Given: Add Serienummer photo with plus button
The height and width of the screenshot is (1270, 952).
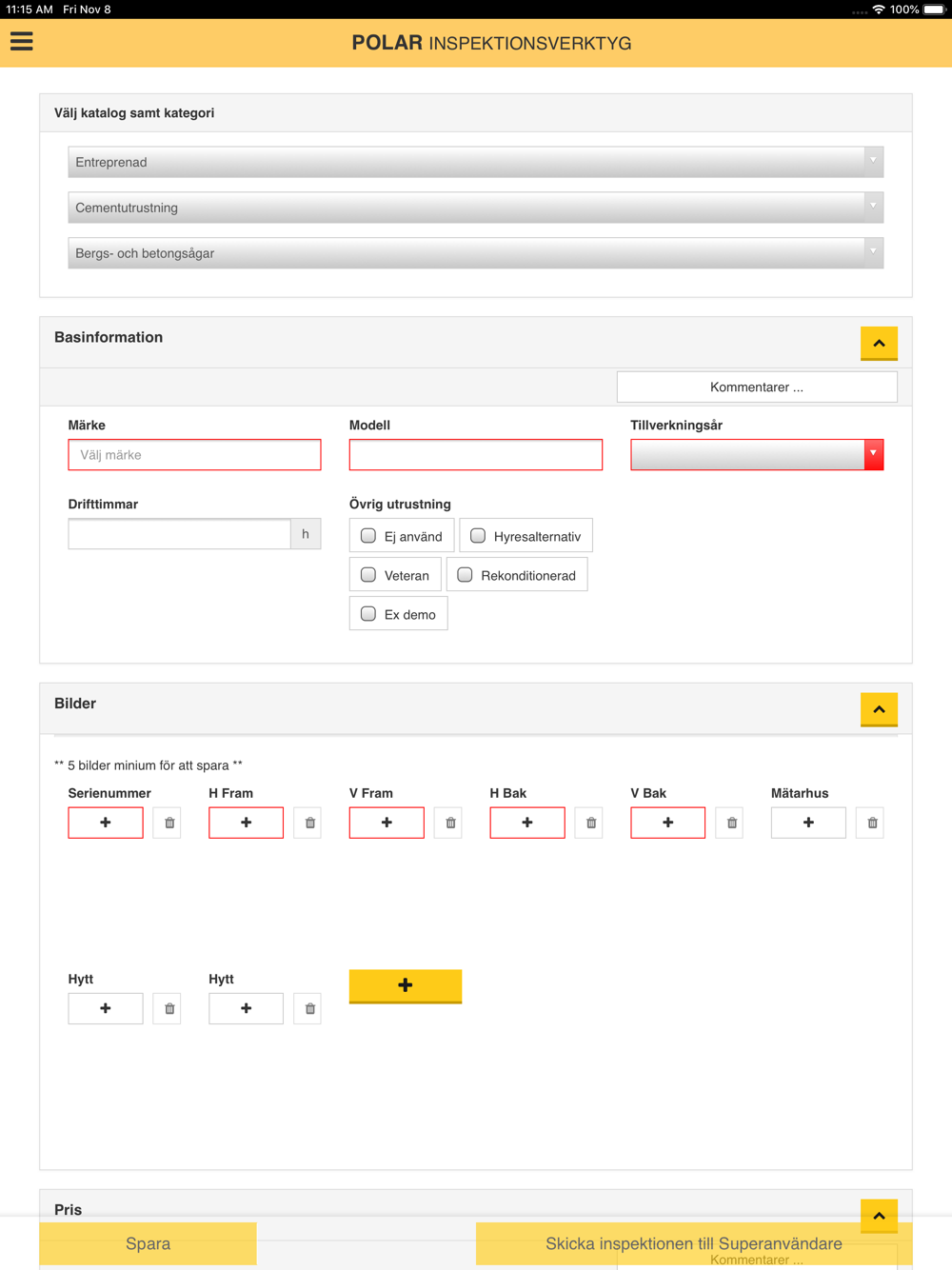Looking at the screenshot, I should pyautogui.click(x=106, y=823).
